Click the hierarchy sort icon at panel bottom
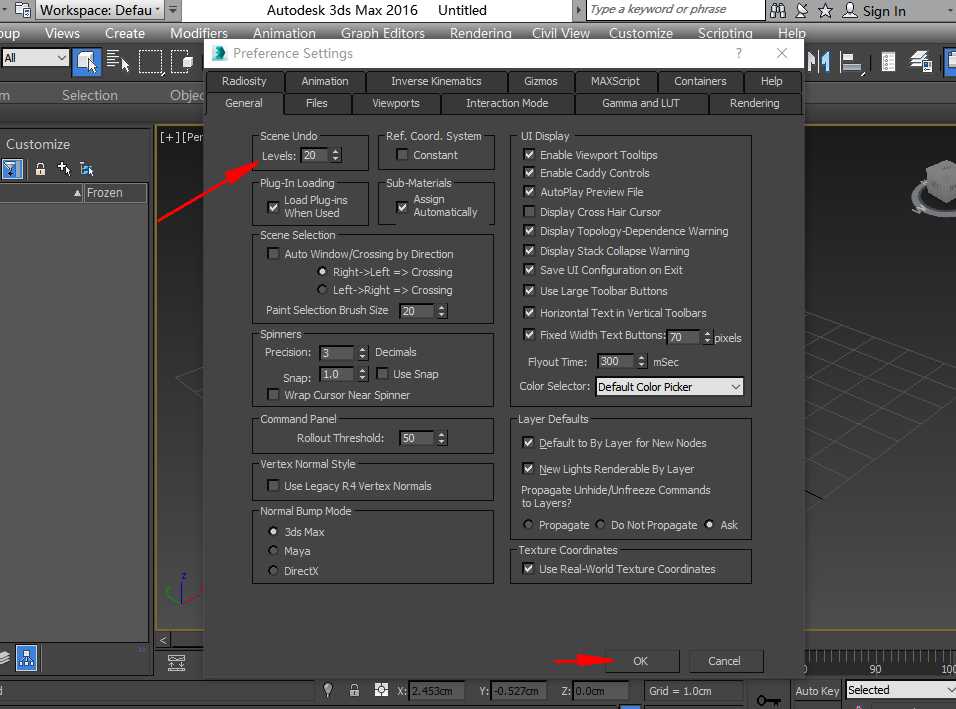 [x=26, y=658]
